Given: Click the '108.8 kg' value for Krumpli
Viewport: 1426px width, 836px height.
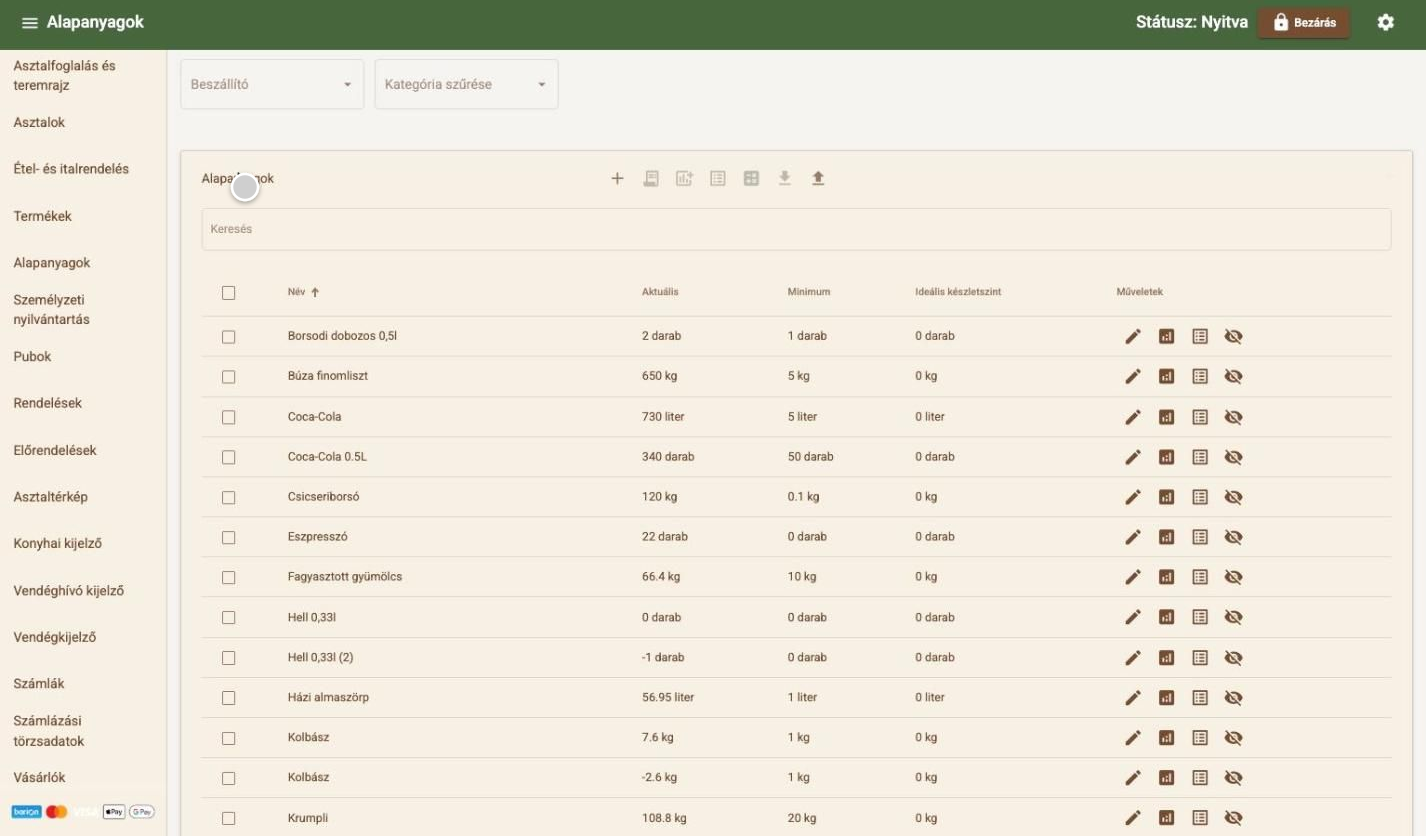Looking at the screenshot, I should tap(664, 818).
